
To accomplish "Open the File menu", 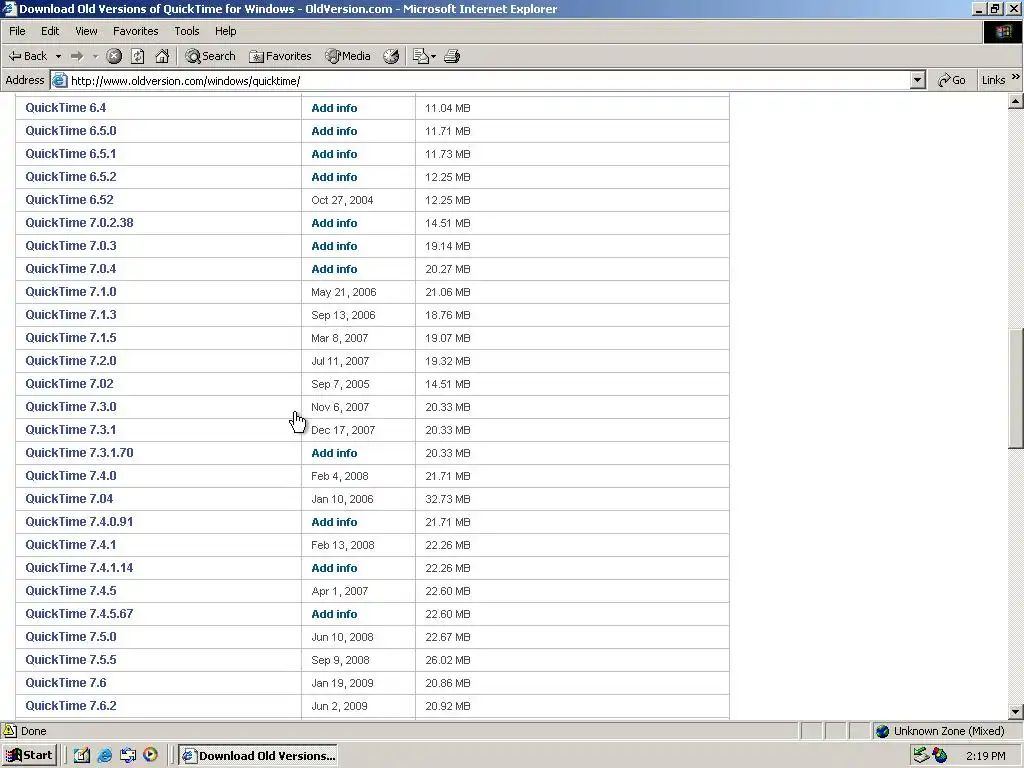I will coord(17,31).
